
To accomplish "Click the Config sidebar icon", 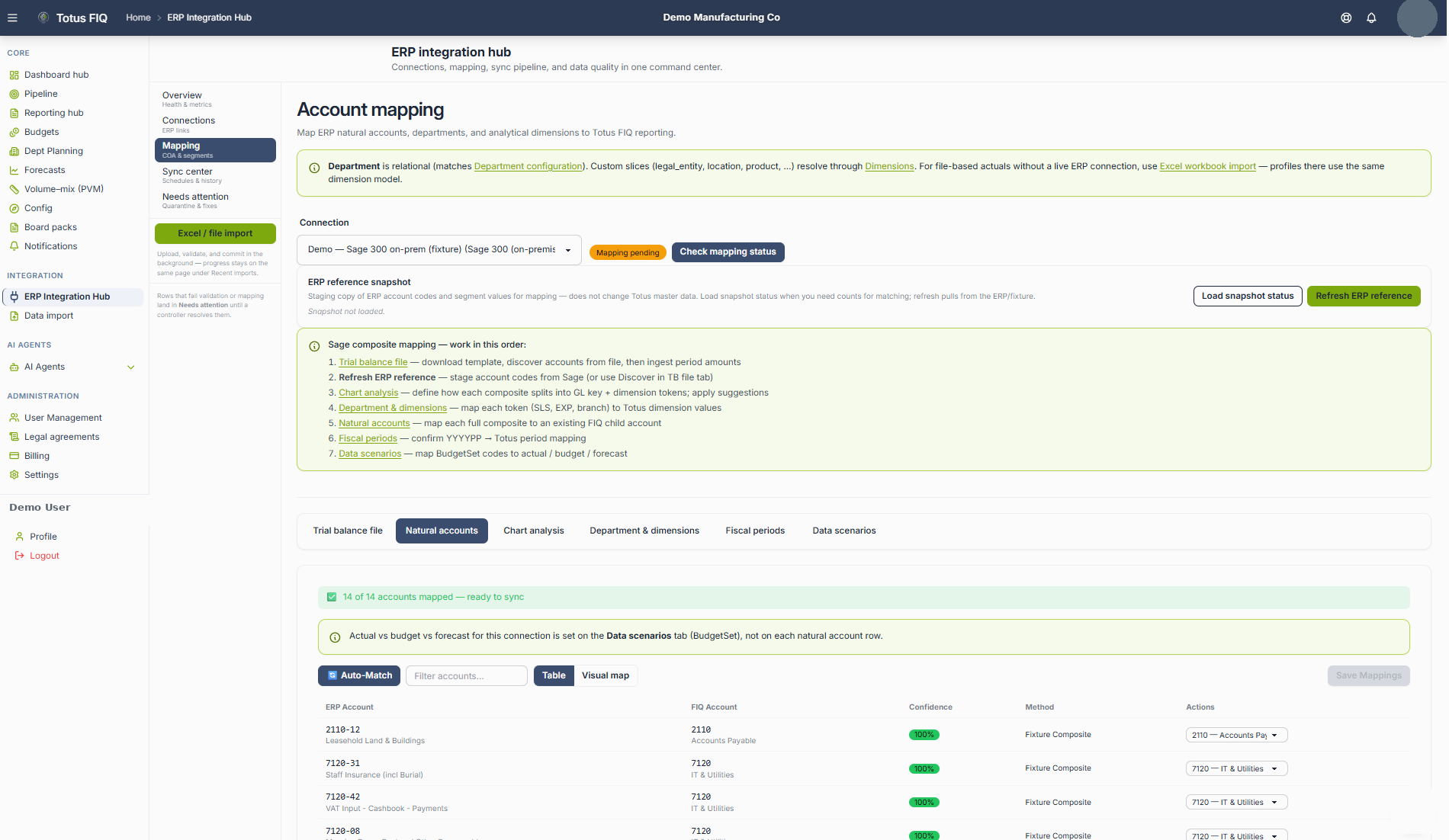I will (14, 208).
